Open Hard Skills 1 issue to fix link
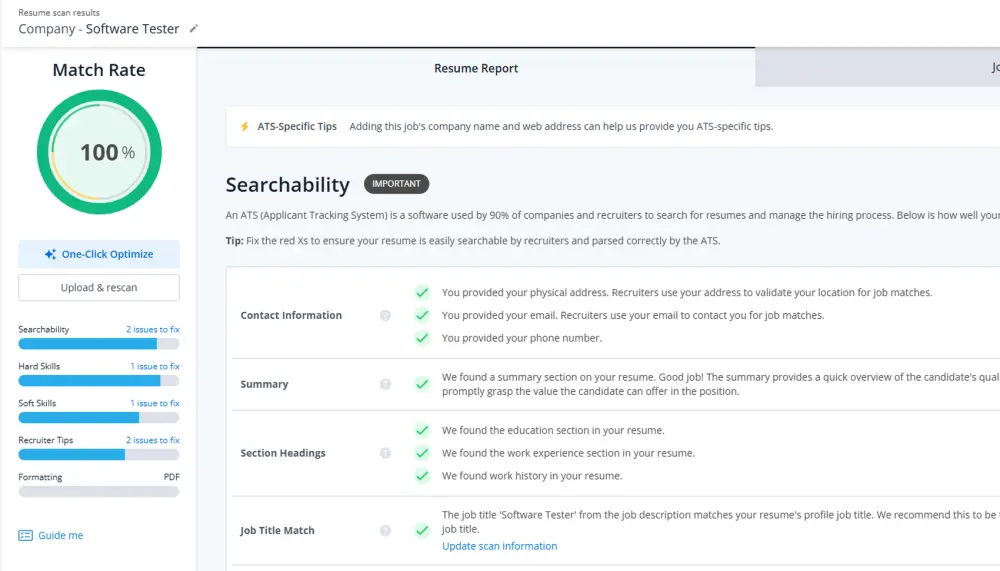Image resolution: width=1000 pixels, height=571 pixels. tap(155, 366)
